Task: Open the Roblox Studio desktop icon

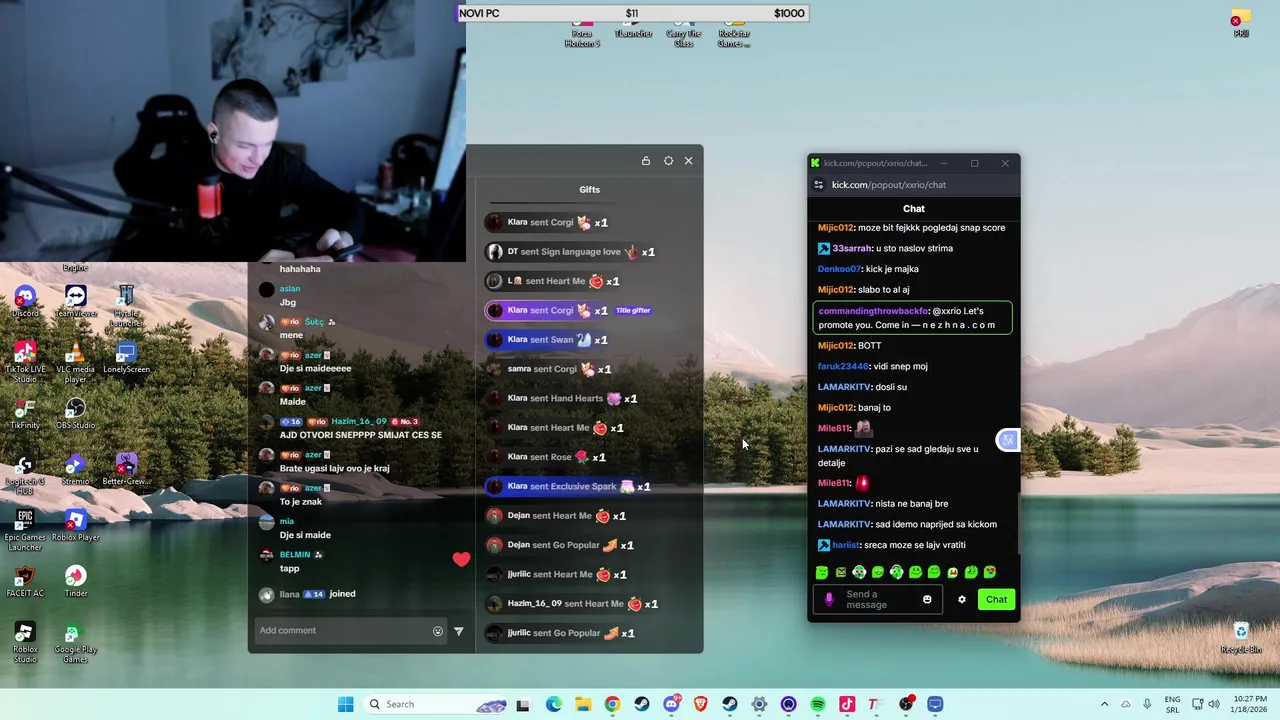Action: pos(25,642)
